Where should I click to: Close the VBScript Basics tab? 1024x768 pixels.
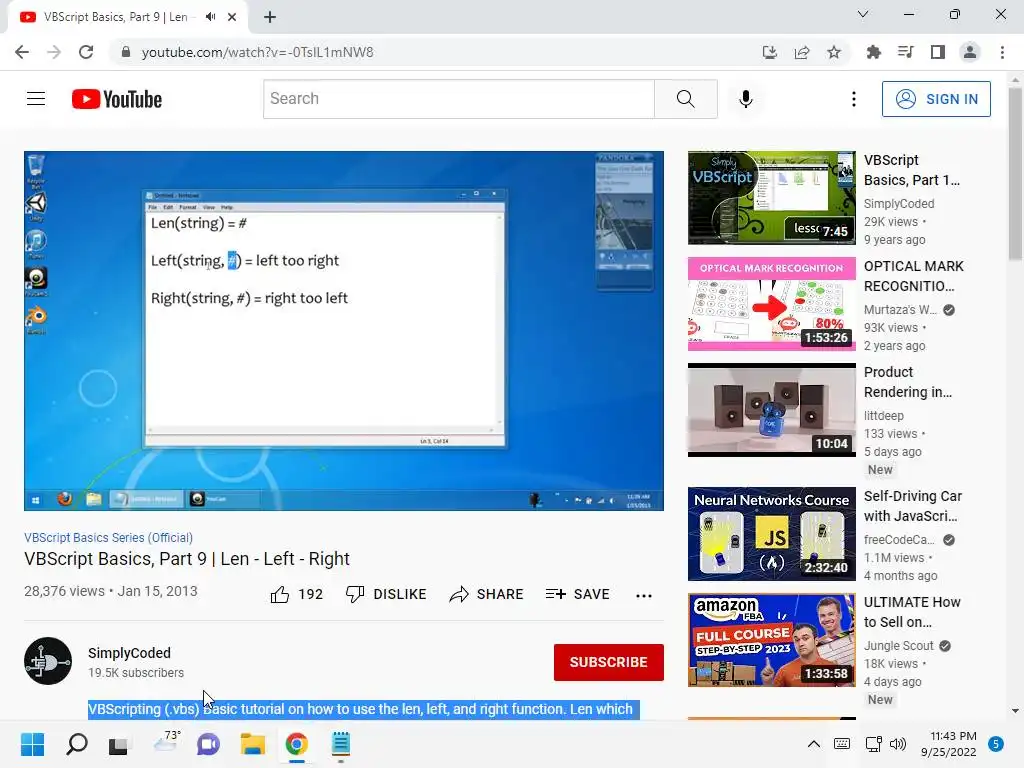click(x=232, y=17)
